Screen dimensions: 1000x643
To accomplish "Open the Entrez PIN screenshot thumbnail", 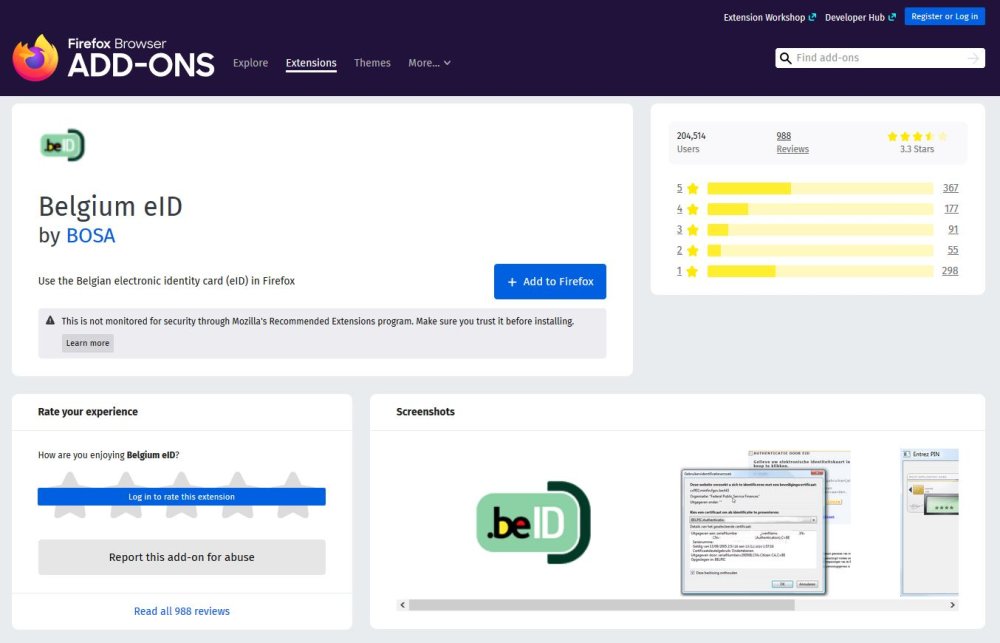I will tap(929, 522).
